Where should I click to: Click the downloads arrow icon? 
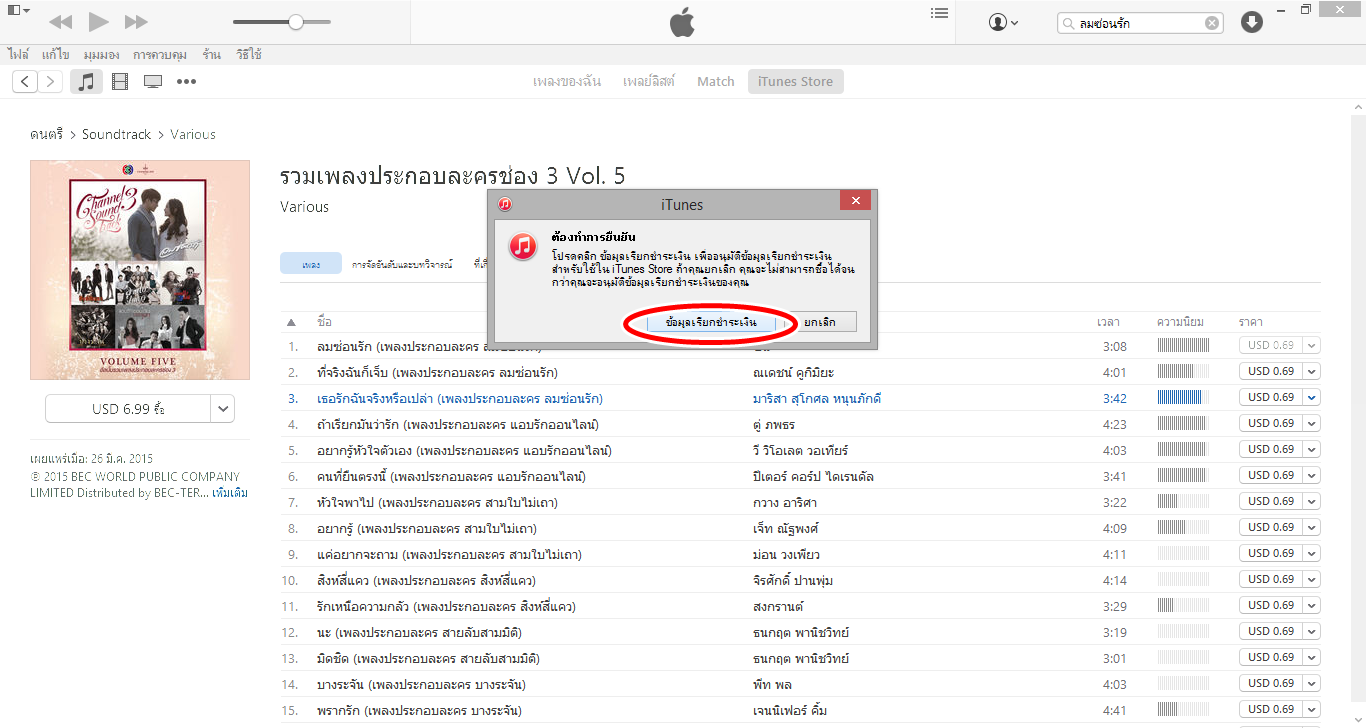[x=1252, y=22]
